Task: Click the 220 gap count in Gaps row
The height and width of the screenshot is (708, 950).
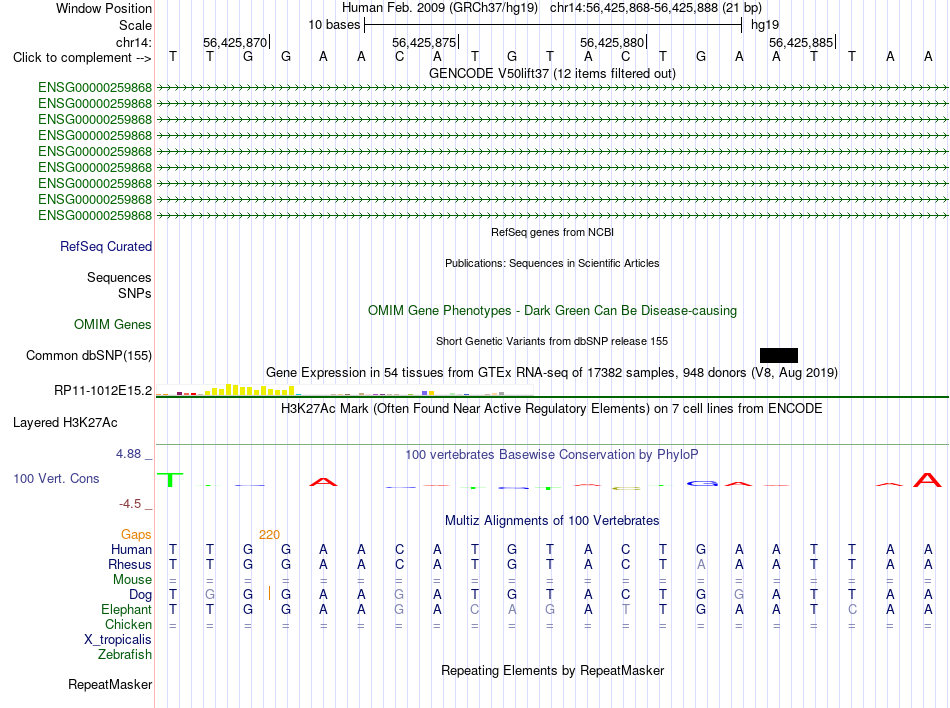Action: click(269, 535)
